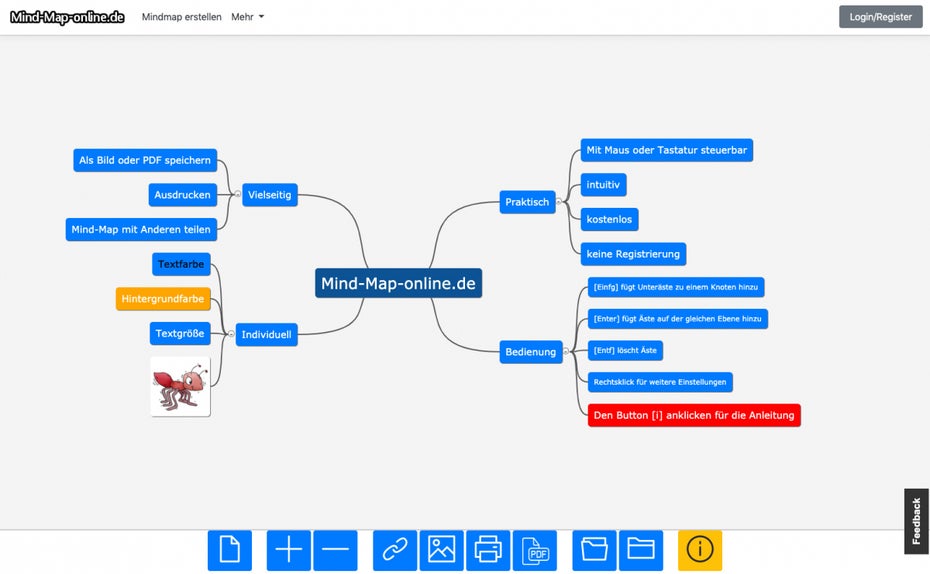Select the kostenlos node
The height and width of the screenshot is (574, 930).
[x=609, y=219]
